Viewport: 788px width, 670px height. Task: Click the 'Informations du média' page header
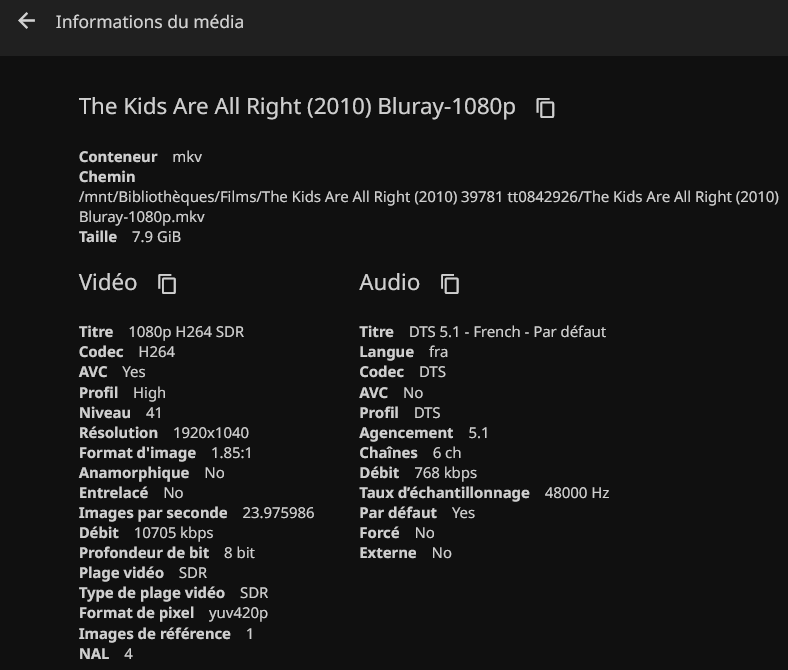(149, 21)
